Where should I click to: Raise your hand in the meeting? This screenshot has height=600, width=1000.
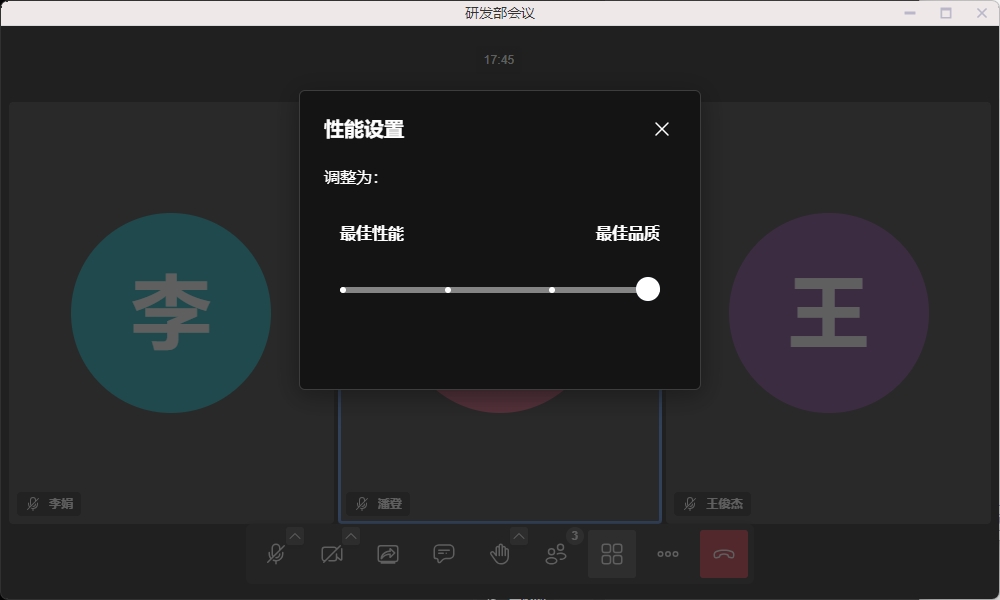500,554
